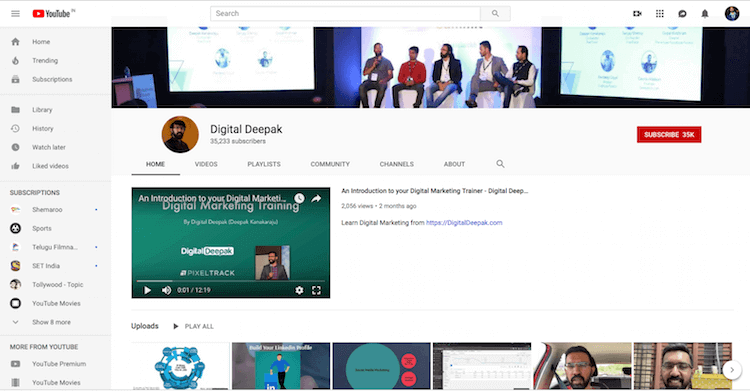Viewport: 750px width, 391px height.
Task: Add featured video to Watch later clock
Action: click(x=299, y=198)
